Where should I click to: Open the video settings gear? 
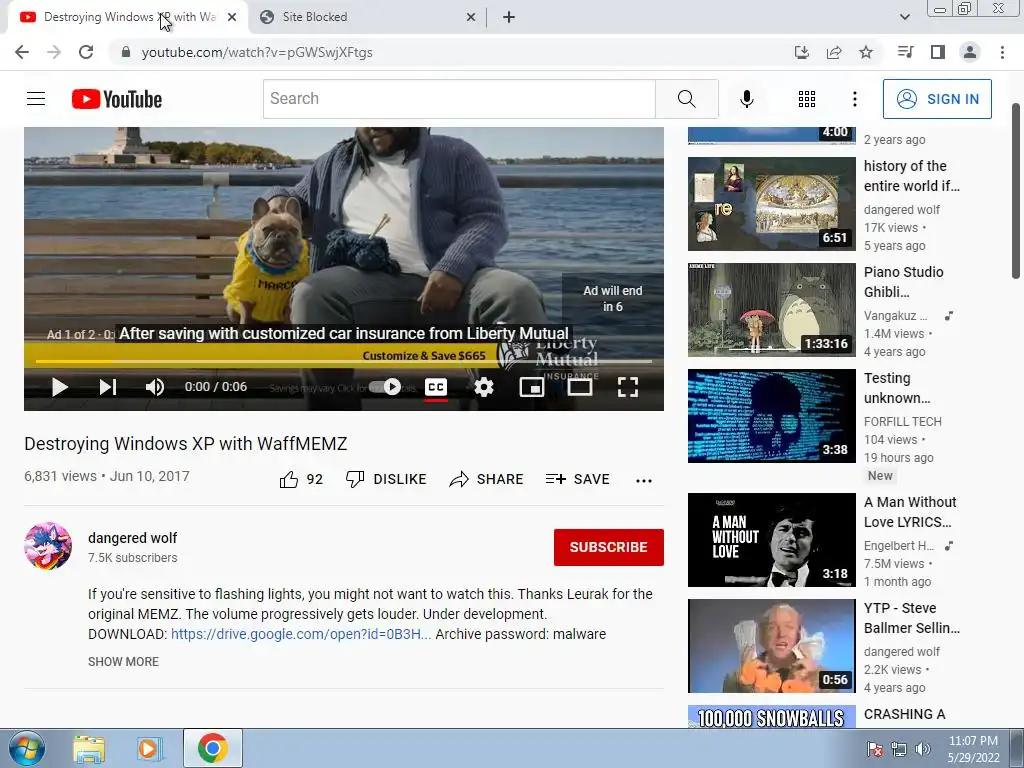[483, 387]
